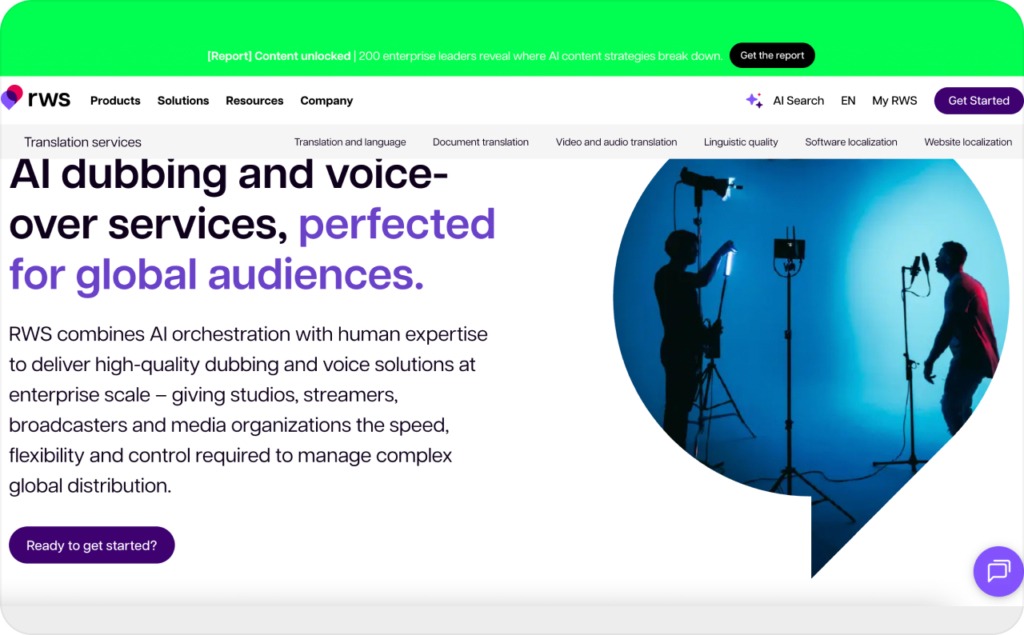Viewport: 1024px width, 635px height.
Task: Go to My RWS
Action: (x=894, y=101)
